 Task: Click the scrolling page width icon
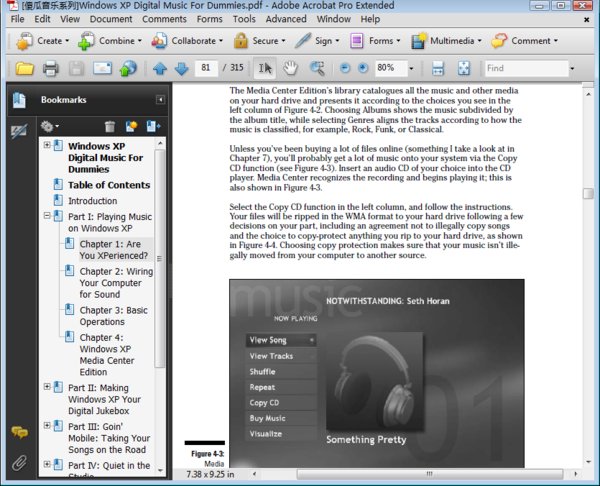click(x=438, y=68)
